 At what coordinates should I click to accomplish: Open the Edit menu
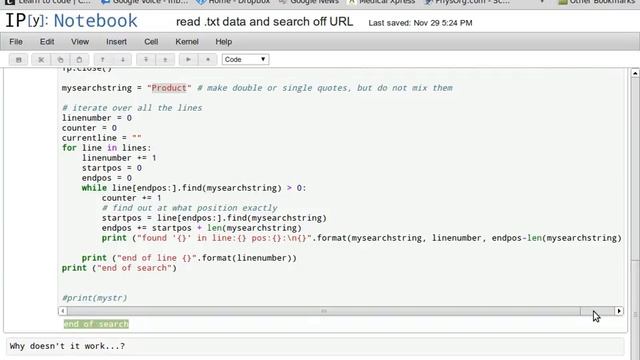tap(47, 42)
